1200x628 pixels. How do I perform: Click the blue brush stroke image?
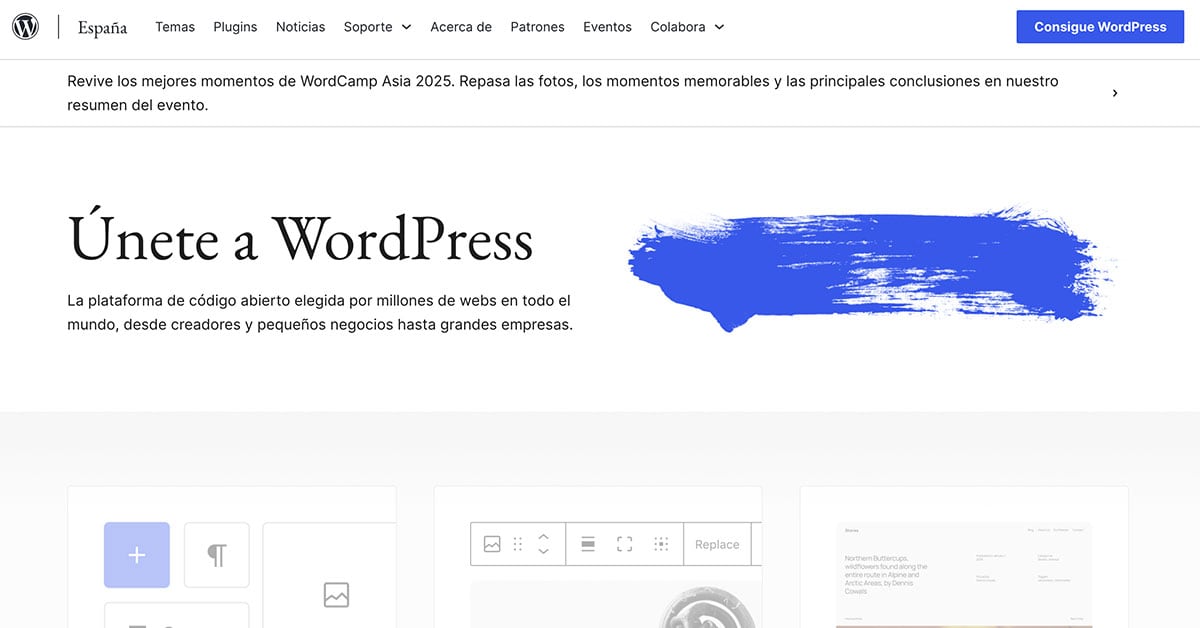[872, 268]
